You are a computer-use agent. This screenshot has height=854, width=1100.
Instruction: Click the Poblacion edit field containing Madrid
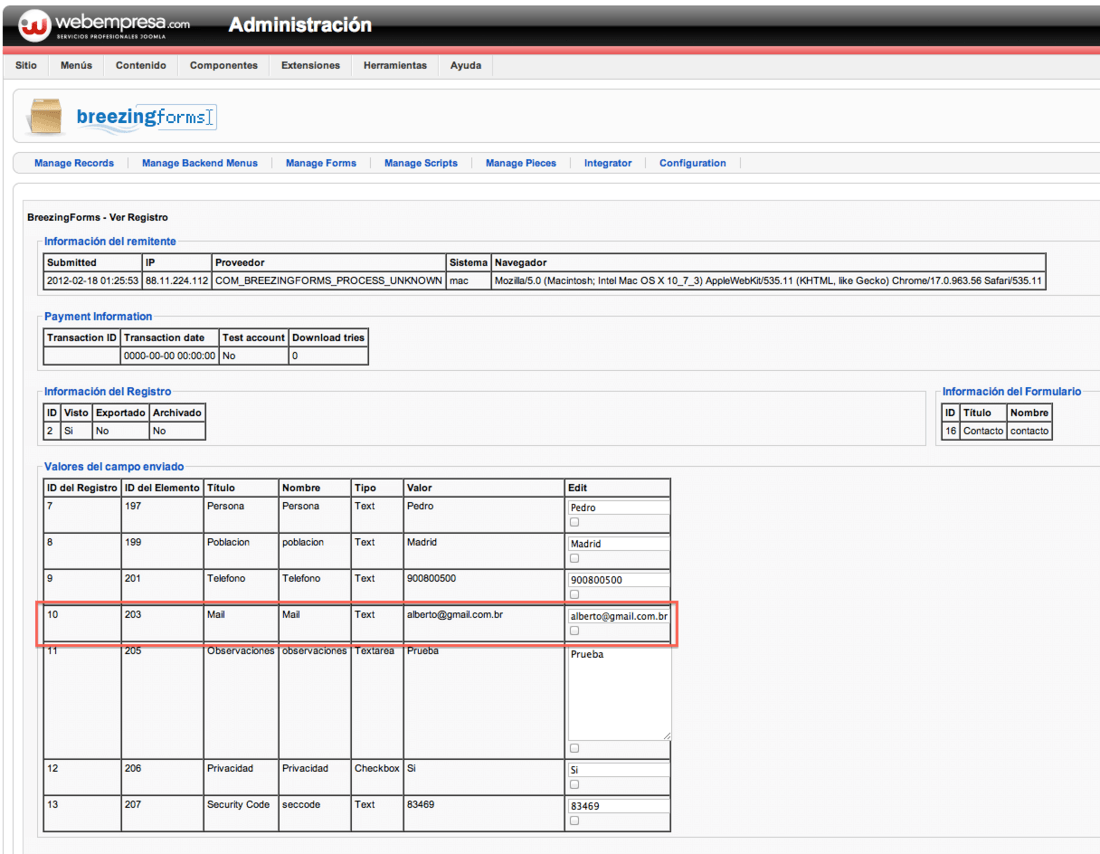618,544
